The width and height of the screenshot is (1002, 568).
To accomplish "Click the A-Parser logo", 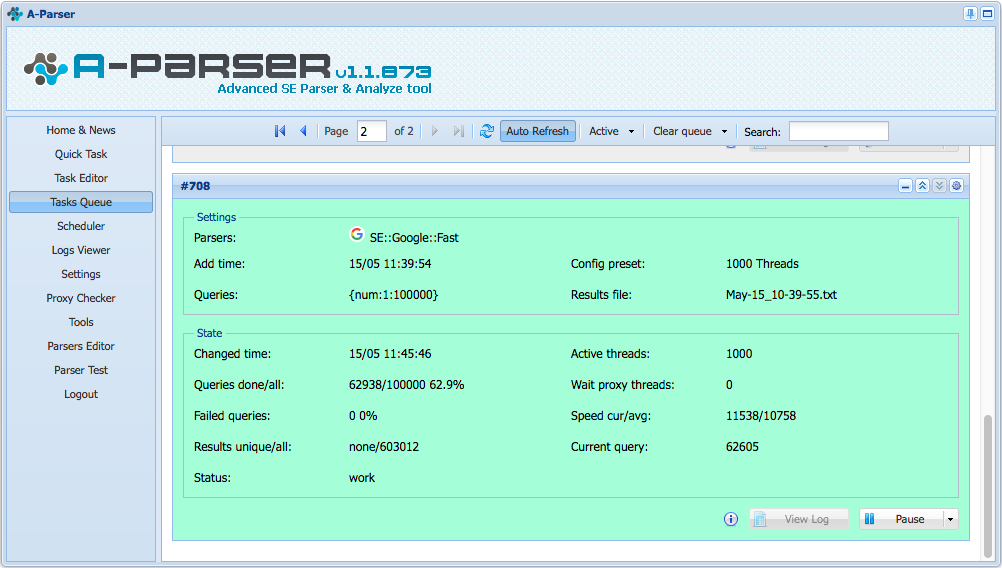I will point(227,72).
